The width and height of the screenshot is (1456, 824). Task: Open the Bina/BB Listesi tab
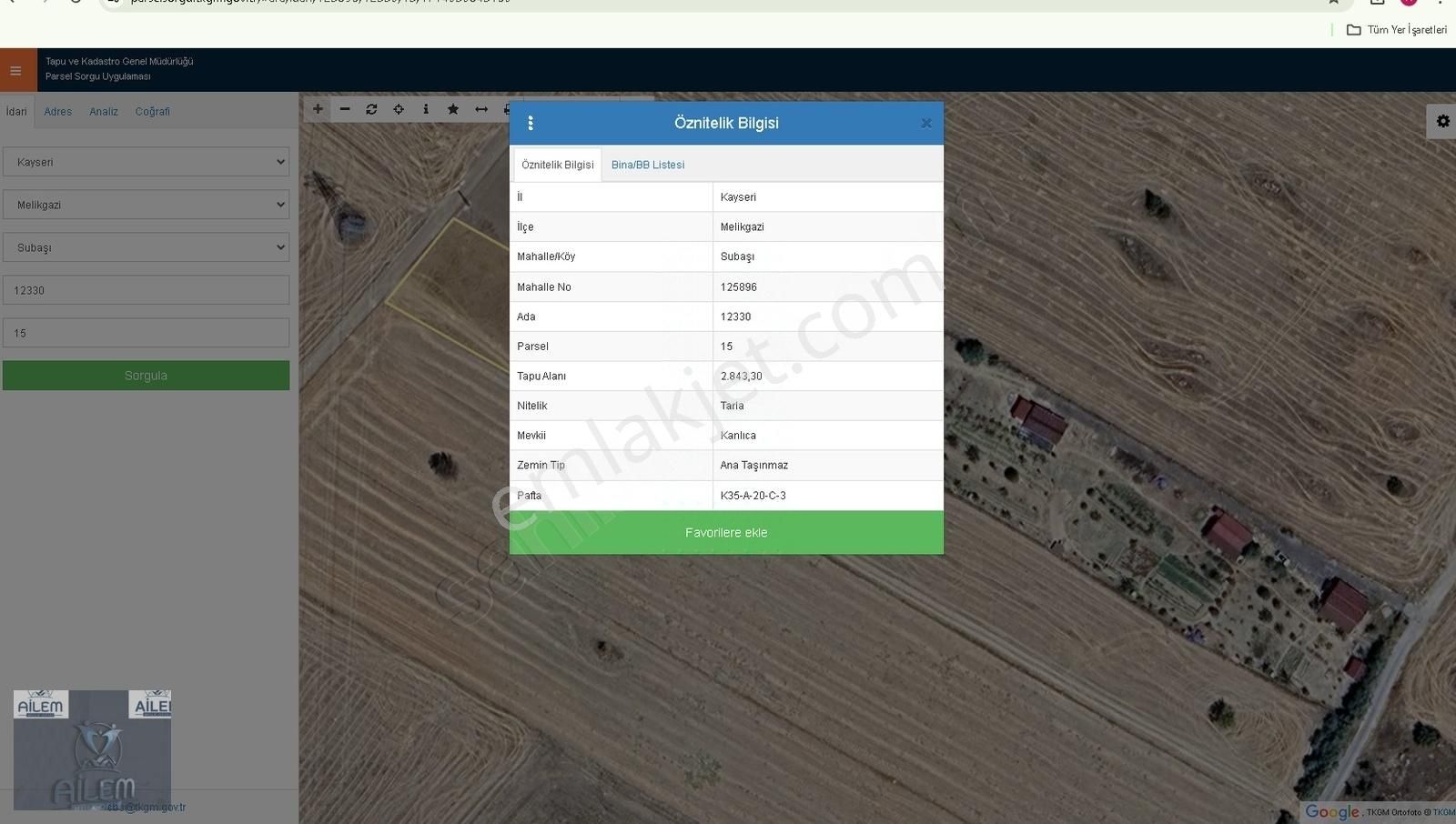[x=648, y=165]
